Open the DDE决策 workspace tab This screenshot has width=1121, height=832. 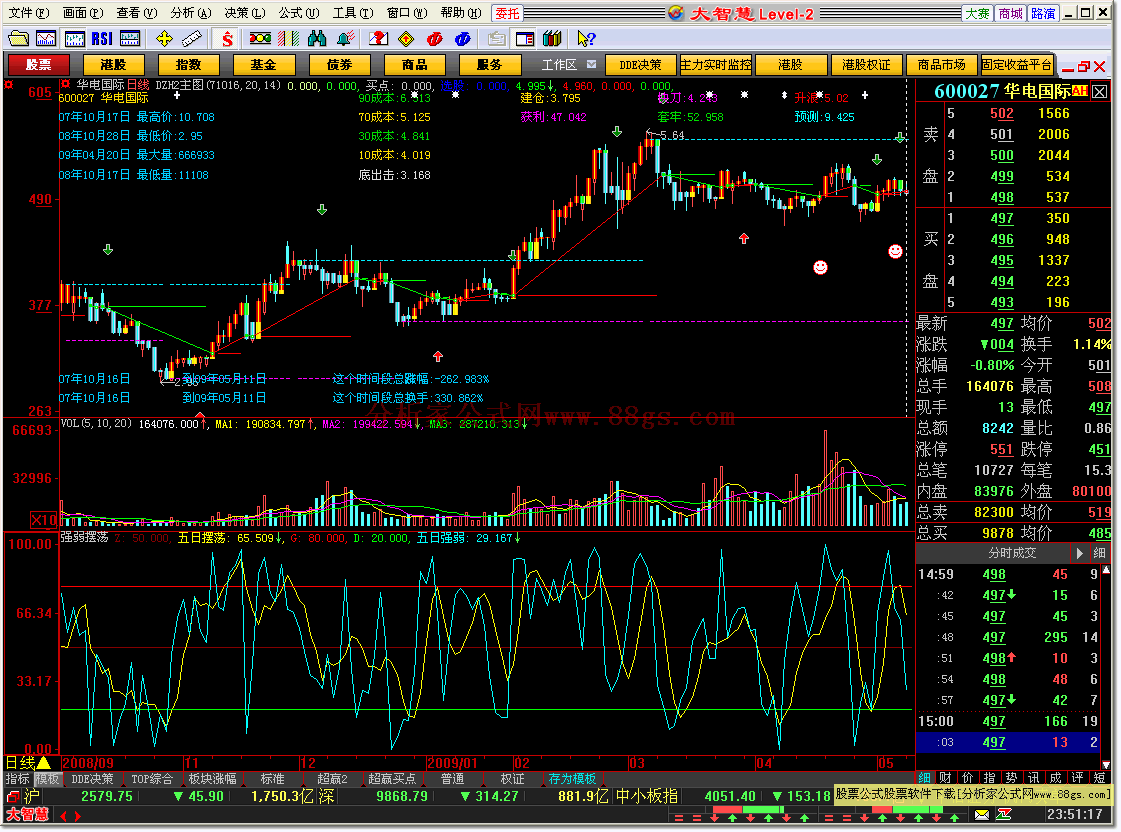click(x=641, y=65)
